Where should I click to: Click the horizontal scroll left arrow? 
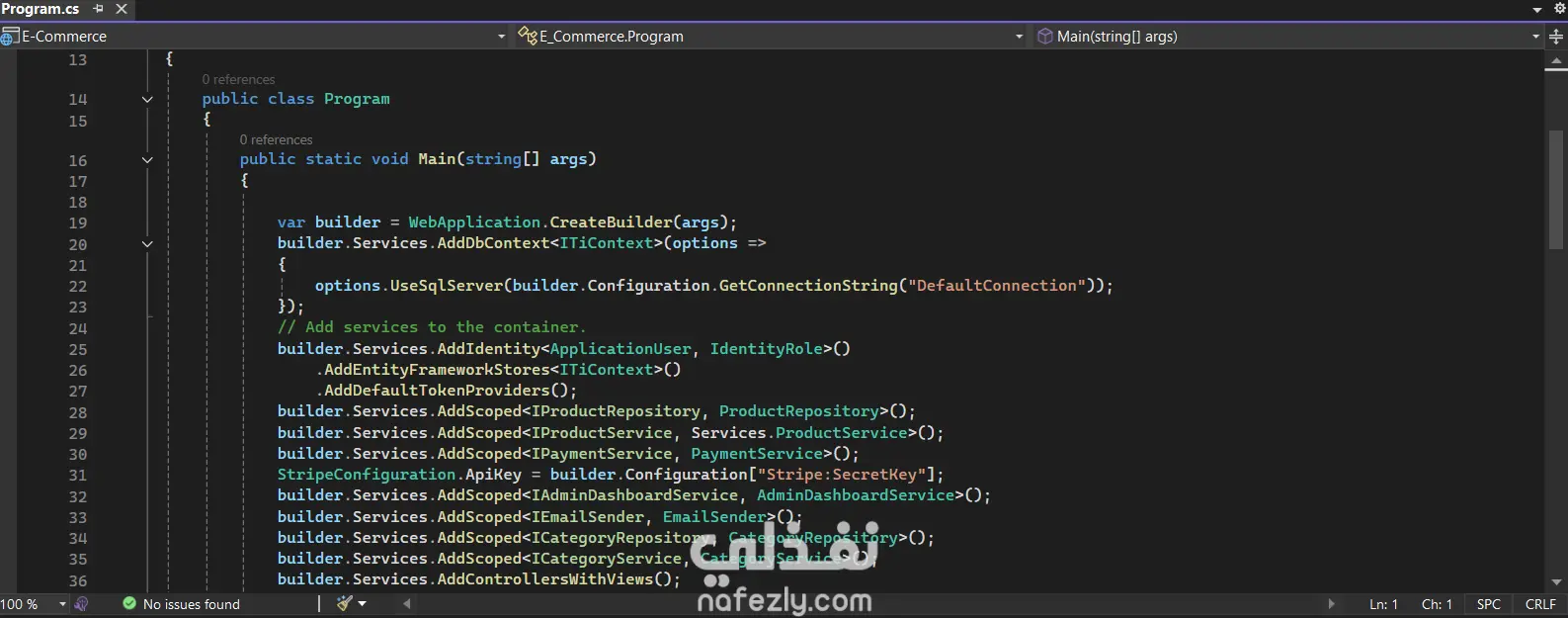pos(407,603)
